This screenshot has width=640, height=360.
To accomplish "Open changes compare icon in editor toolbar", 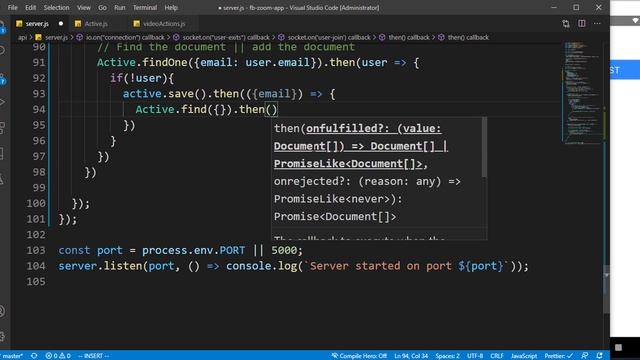I will (566, 24).
